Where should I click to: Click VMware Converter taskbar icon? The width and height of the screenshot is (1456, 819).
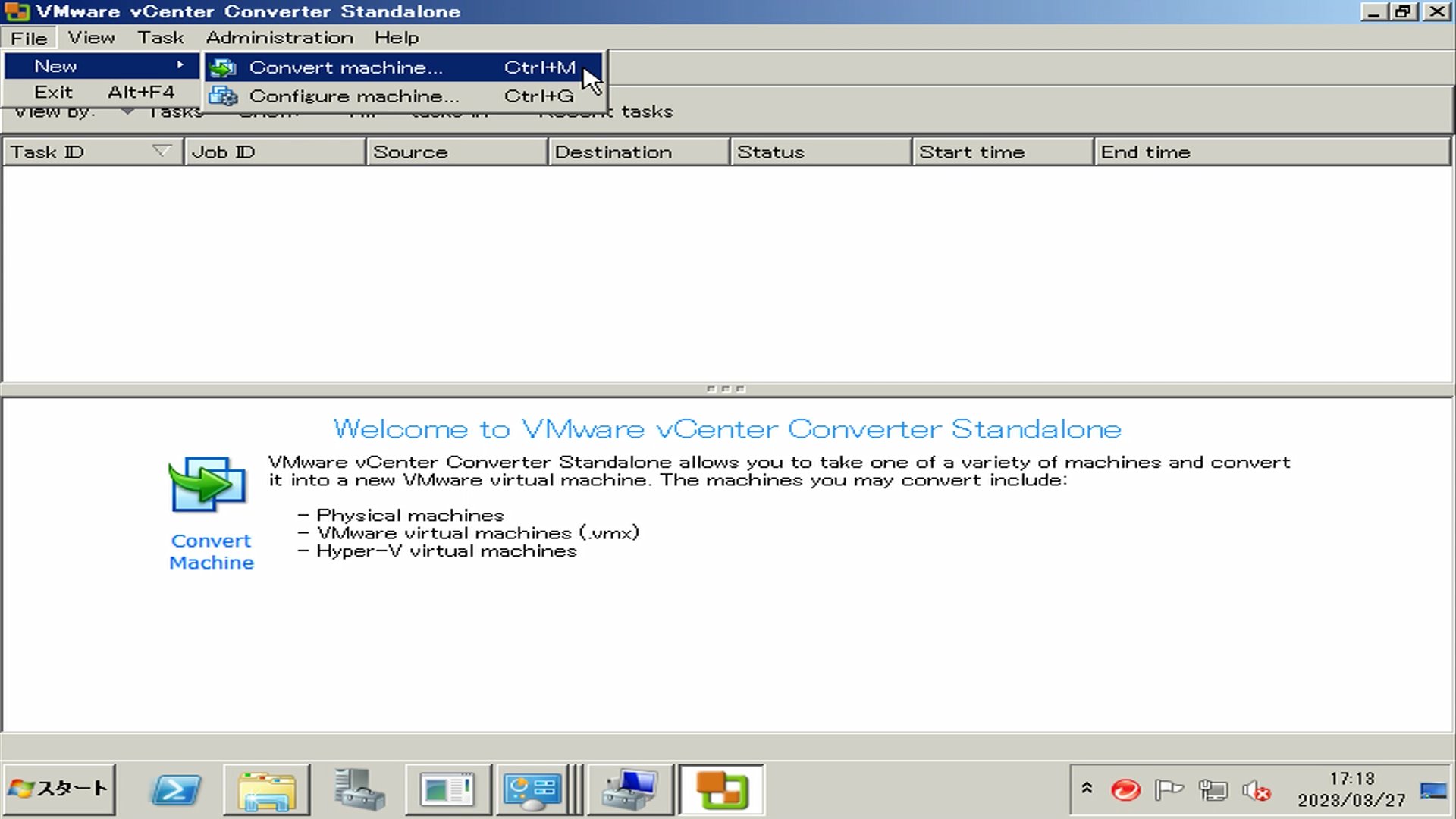pyautogui.click(x=721, y=790)
